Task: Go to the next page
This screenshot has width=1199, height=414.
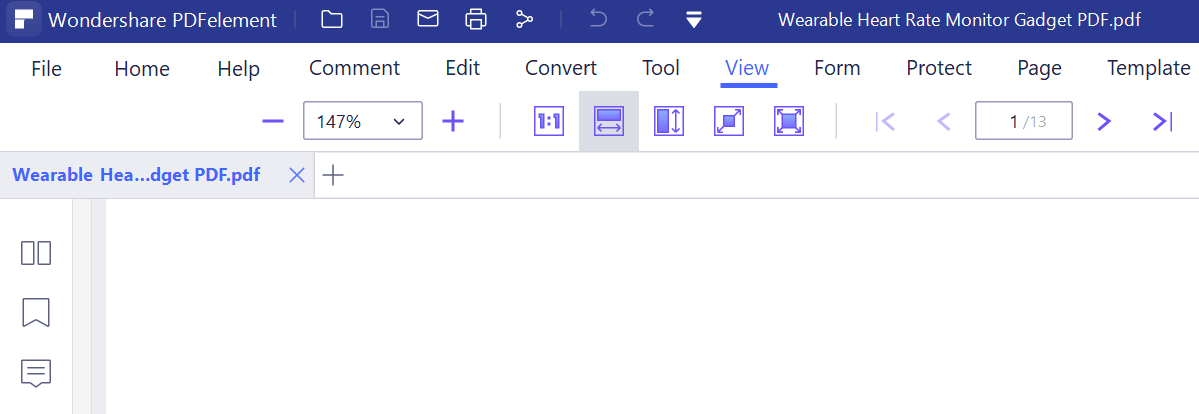Action: point(1103,121)
